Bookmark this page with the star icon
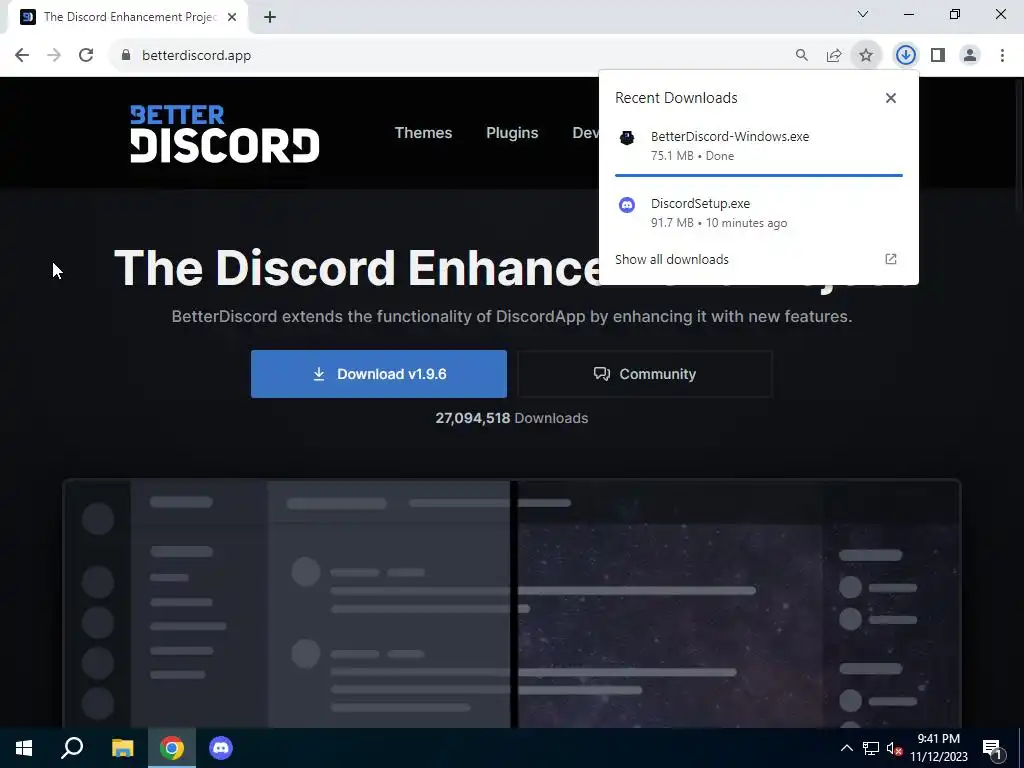This screenshot has width=1024, height=768. [x=866, y=56]
